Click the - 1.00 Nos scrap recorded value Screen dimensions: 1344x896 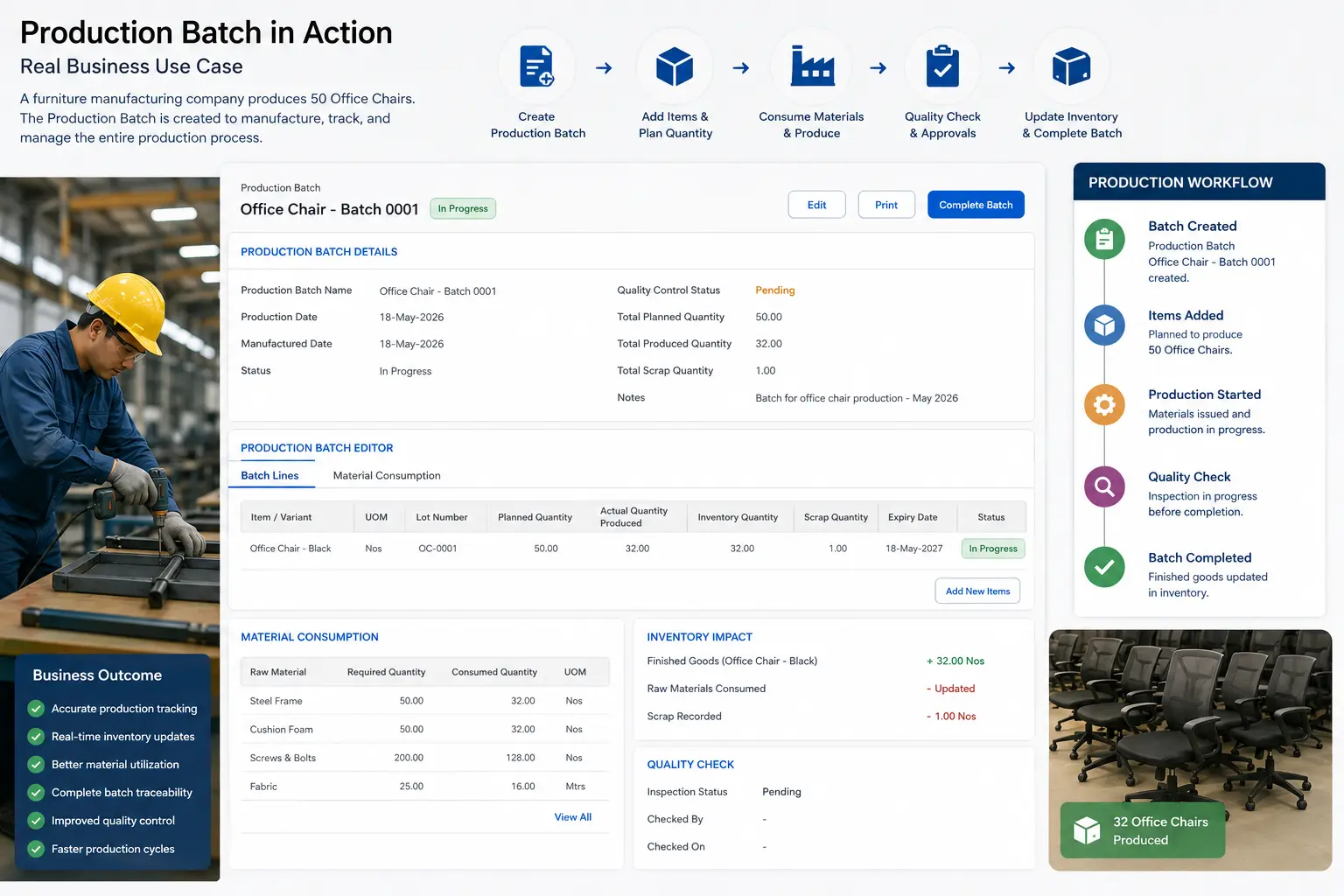point(951,717)
